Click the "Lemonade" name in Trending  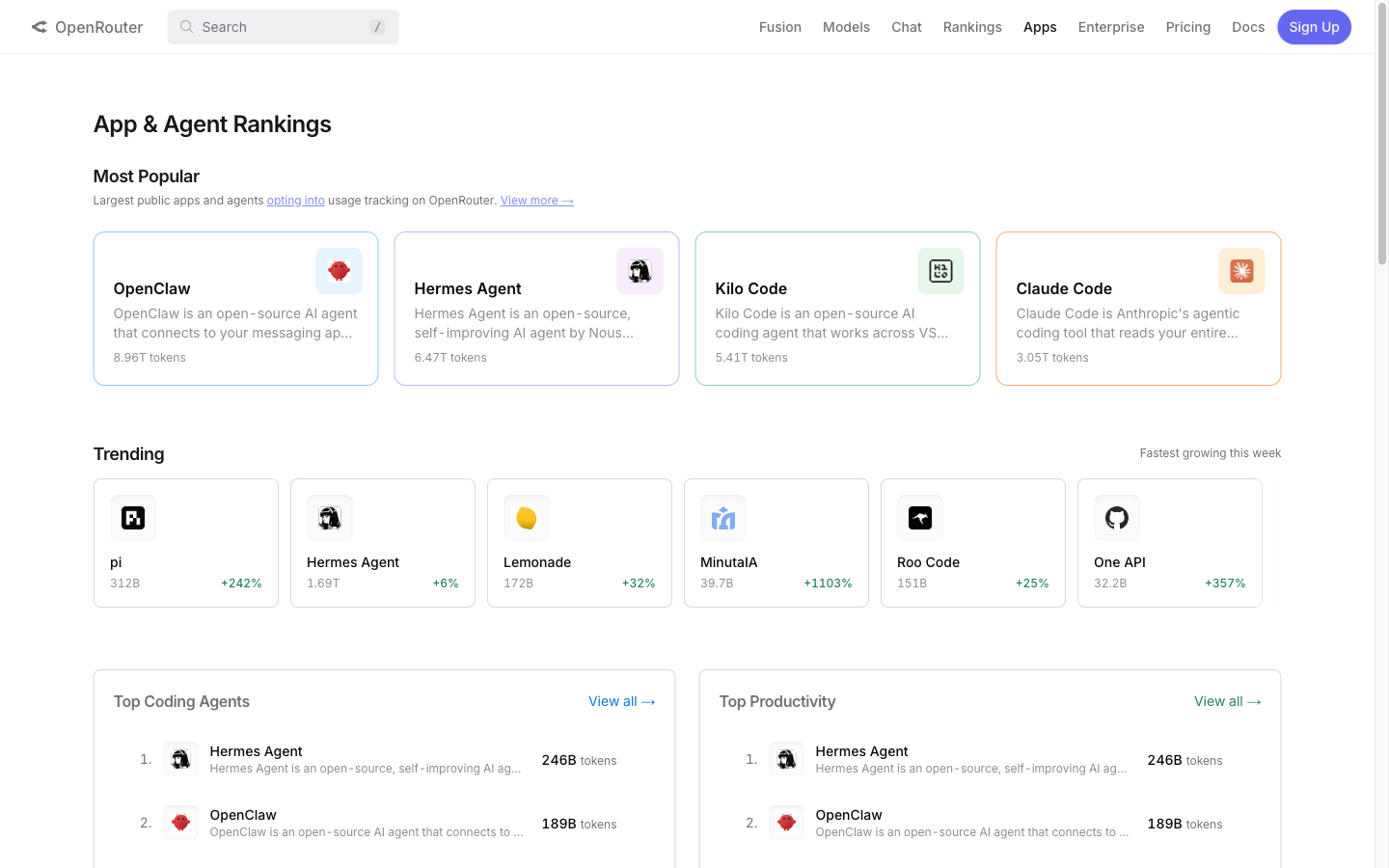[x=537, y=562]
